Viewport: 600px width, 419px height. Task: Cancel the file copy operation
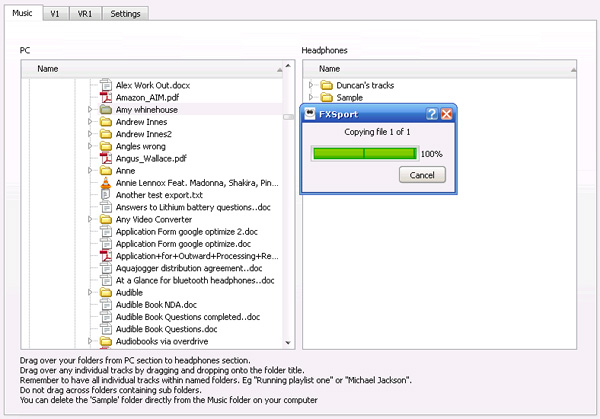click(x=422, y=175)
